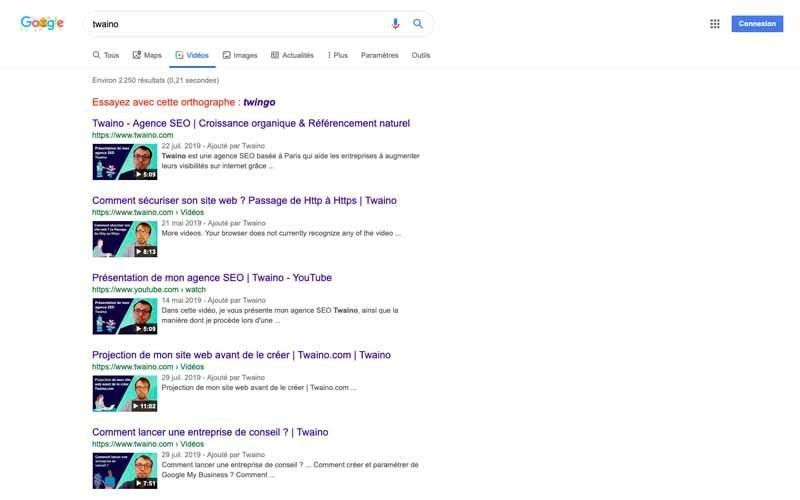
Task: Open result Twaino - Agence SEO Croissance organique
Action: (251, 123)
